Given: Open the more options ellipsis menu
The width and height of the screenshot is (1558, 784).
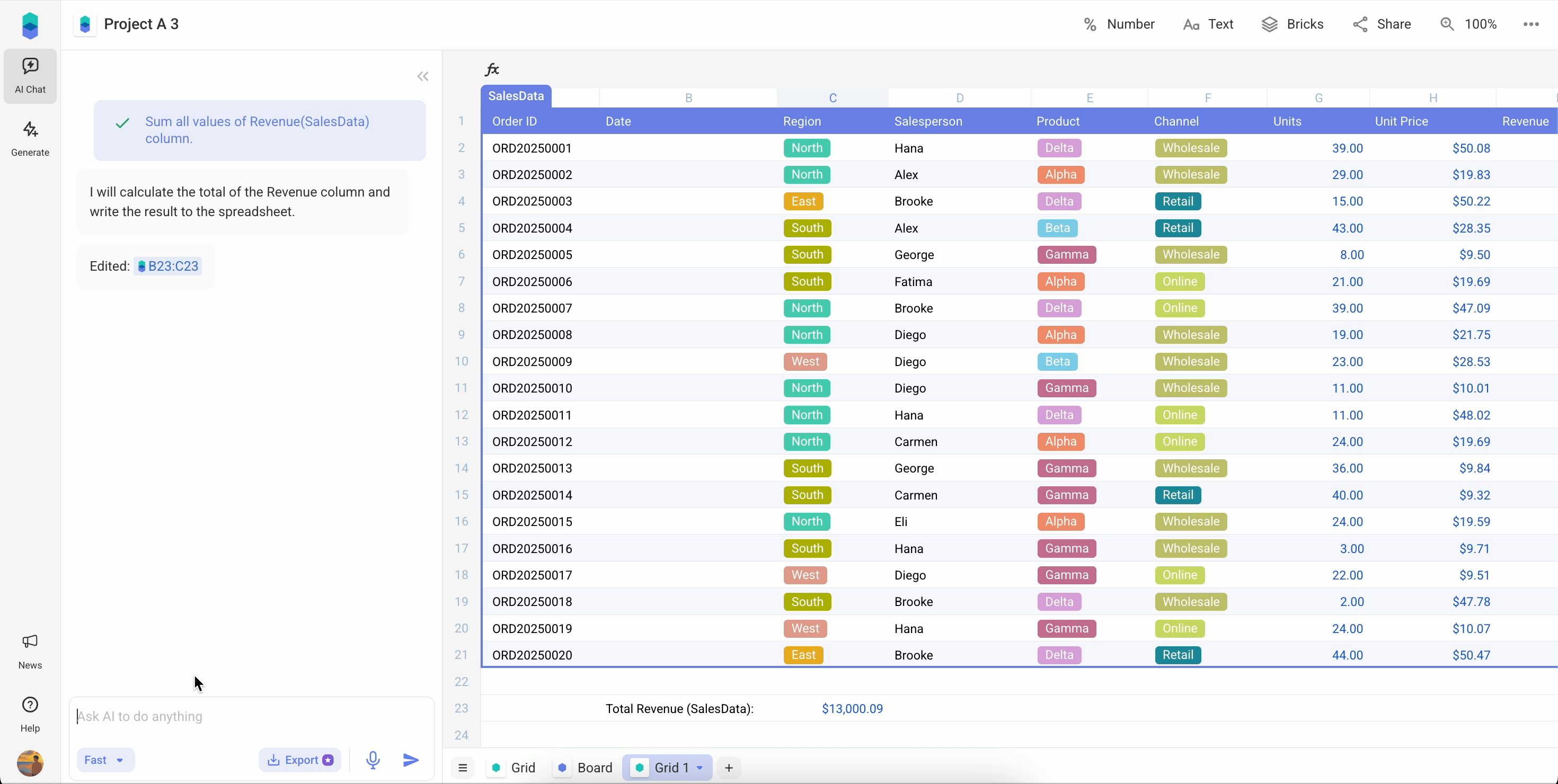Looking at the screenshot, I should pos(1531,24).
